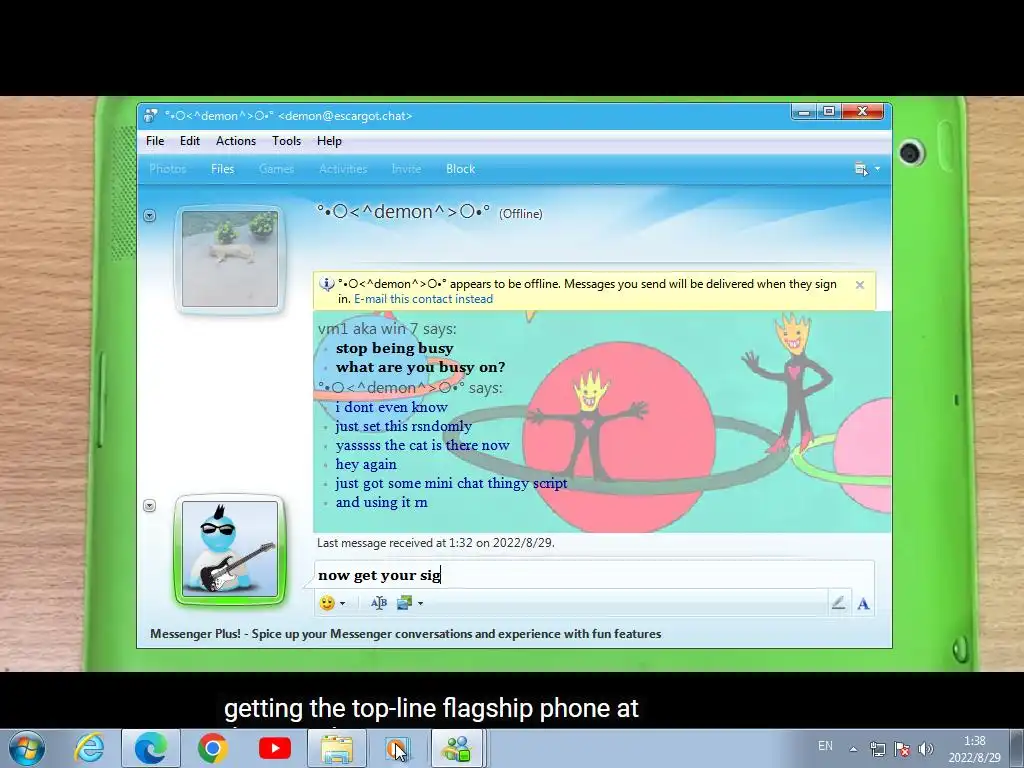Screen dimensions: 1024x768
Task: Expand the layout options dropdown arrow
Action: [877, 169]
